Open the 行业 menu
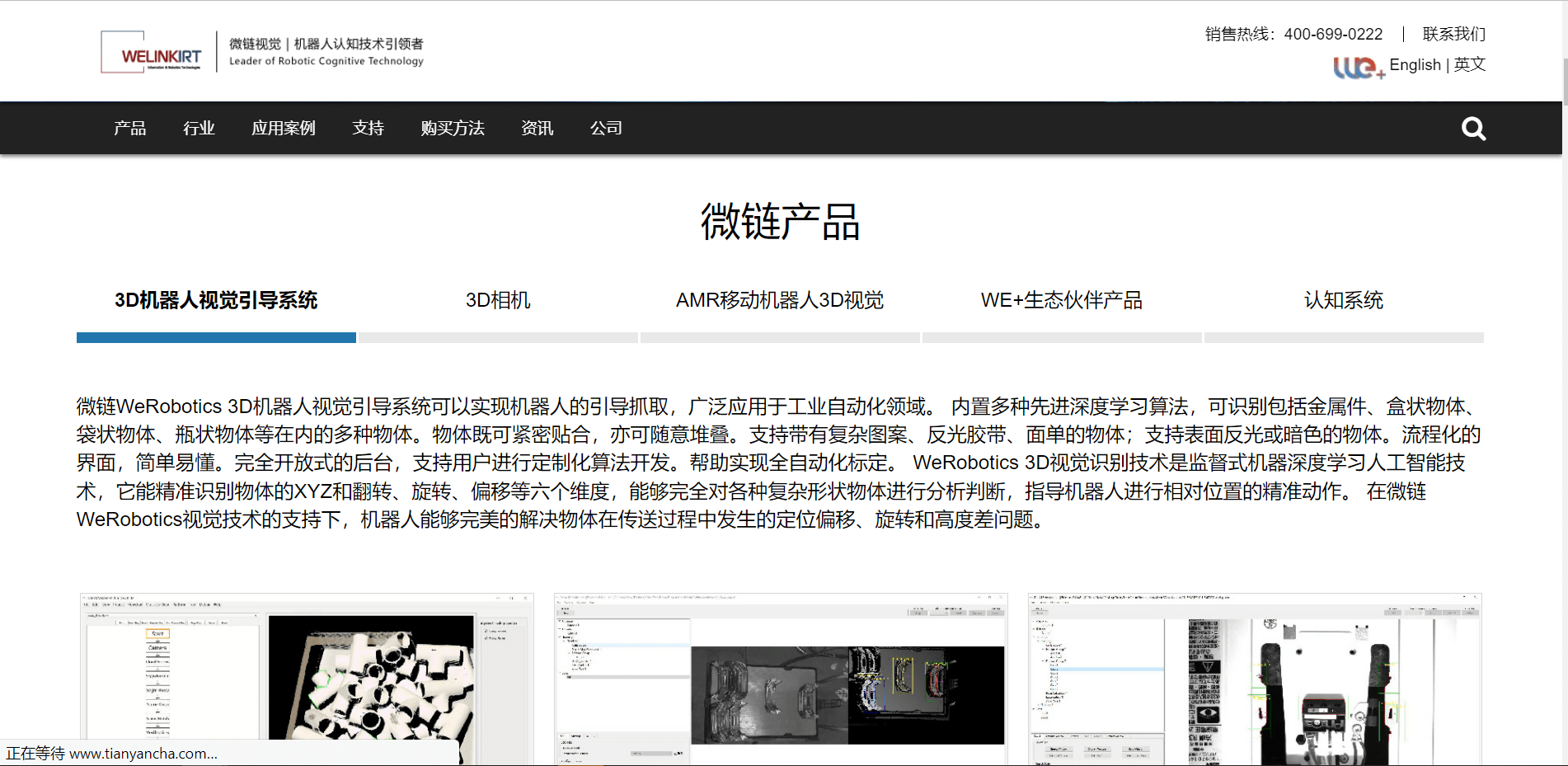The image size is (1568, 766). click(199, 128)
